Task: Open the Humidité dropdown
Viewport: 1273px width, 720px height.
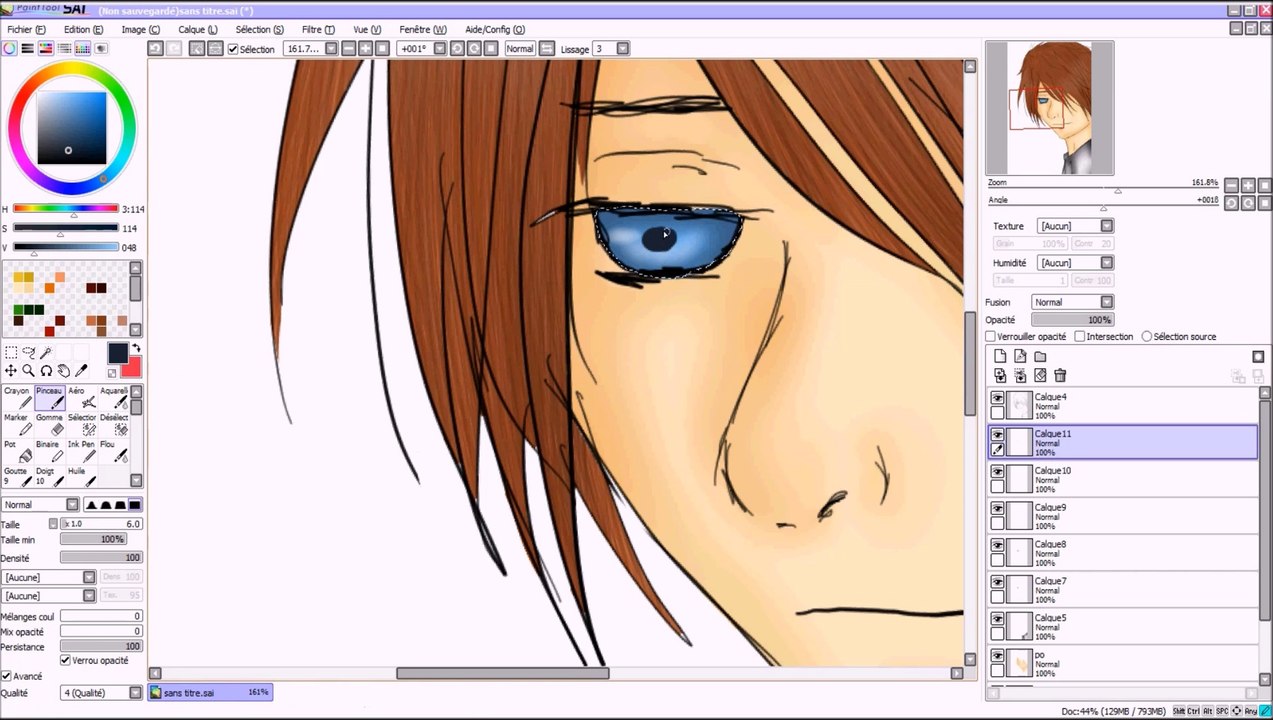Action: tap(1075, 263)
